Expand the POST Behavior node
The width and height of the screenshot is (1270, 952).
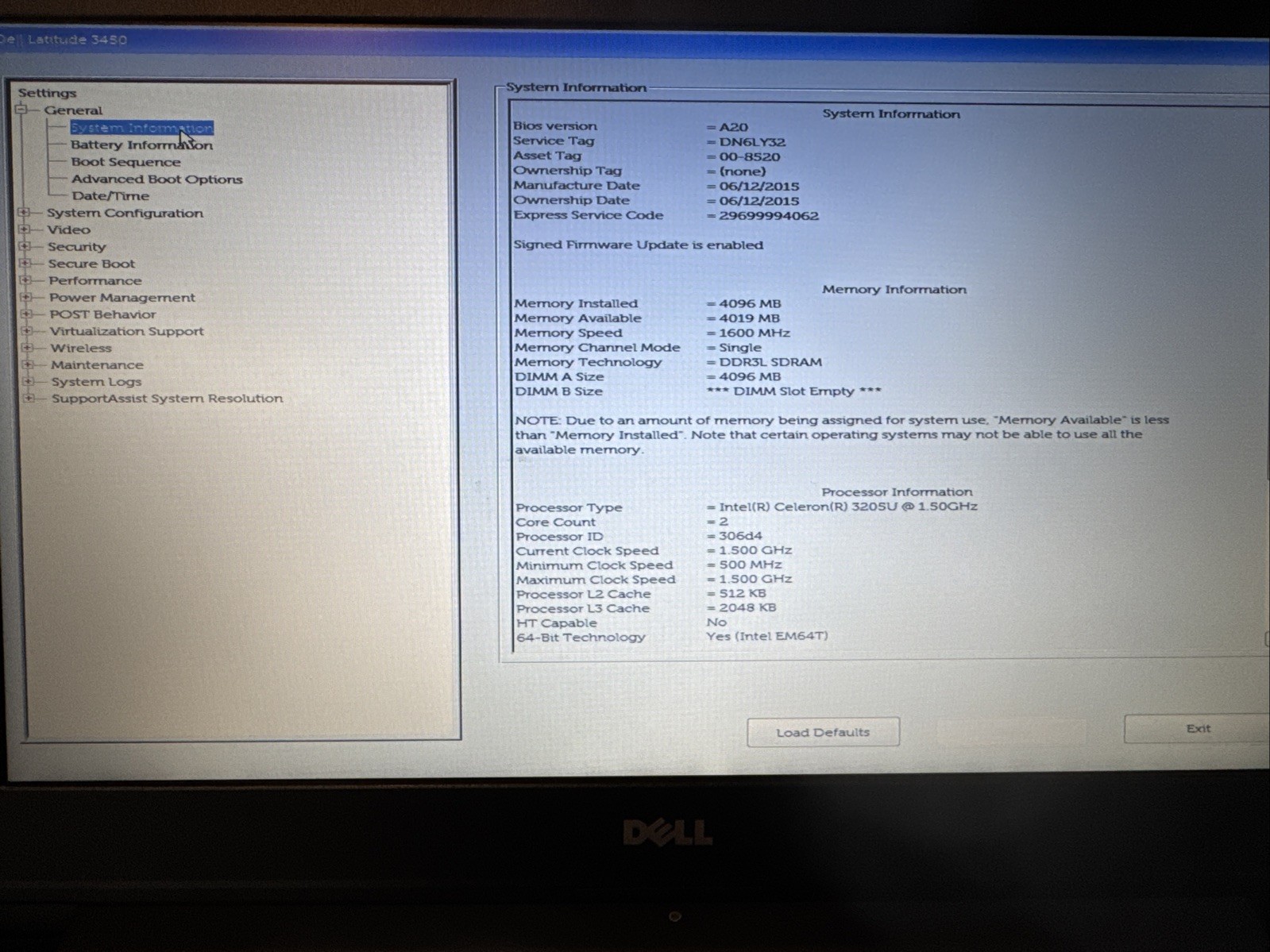26,314
